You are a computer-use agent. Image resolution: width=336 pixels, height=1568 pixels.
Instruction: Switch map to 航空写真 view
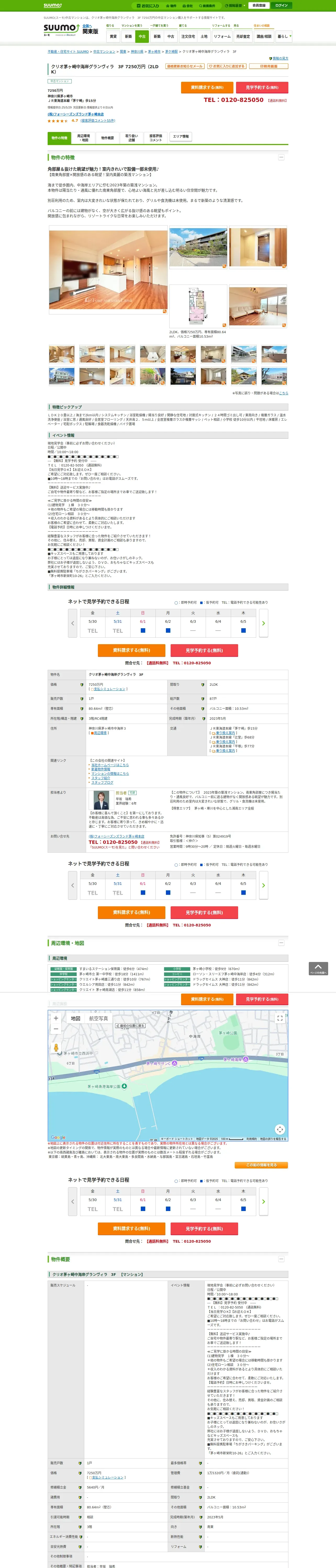[99, 1018]
